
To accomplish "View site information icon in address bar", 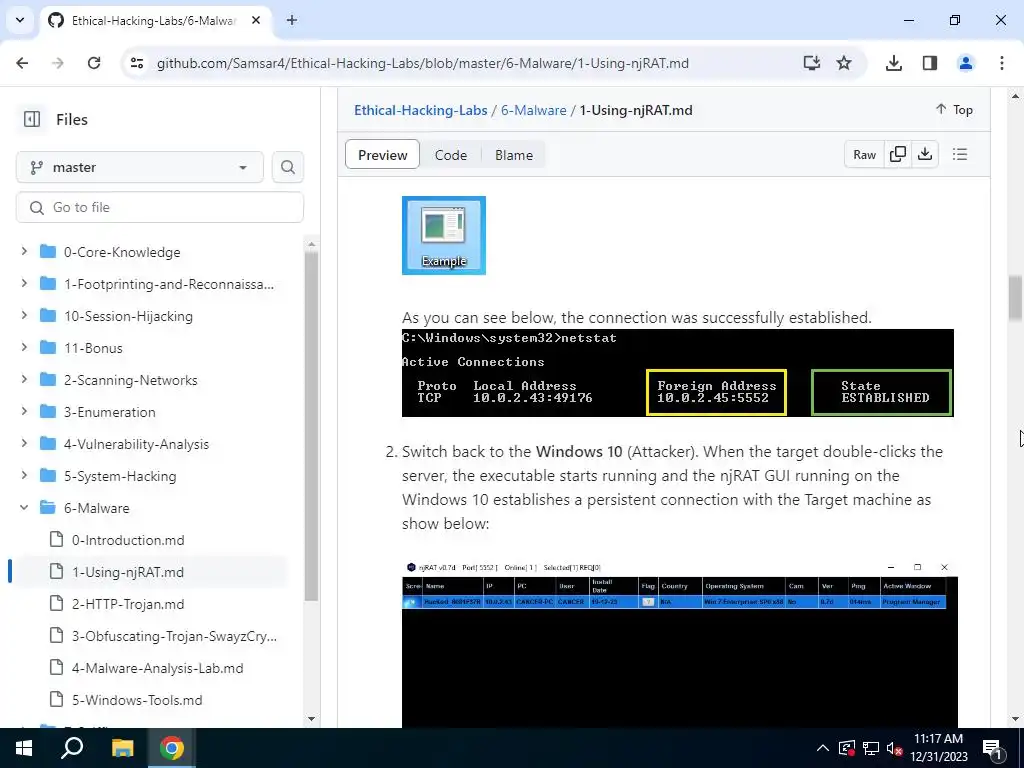I will [x=137, y=63].
